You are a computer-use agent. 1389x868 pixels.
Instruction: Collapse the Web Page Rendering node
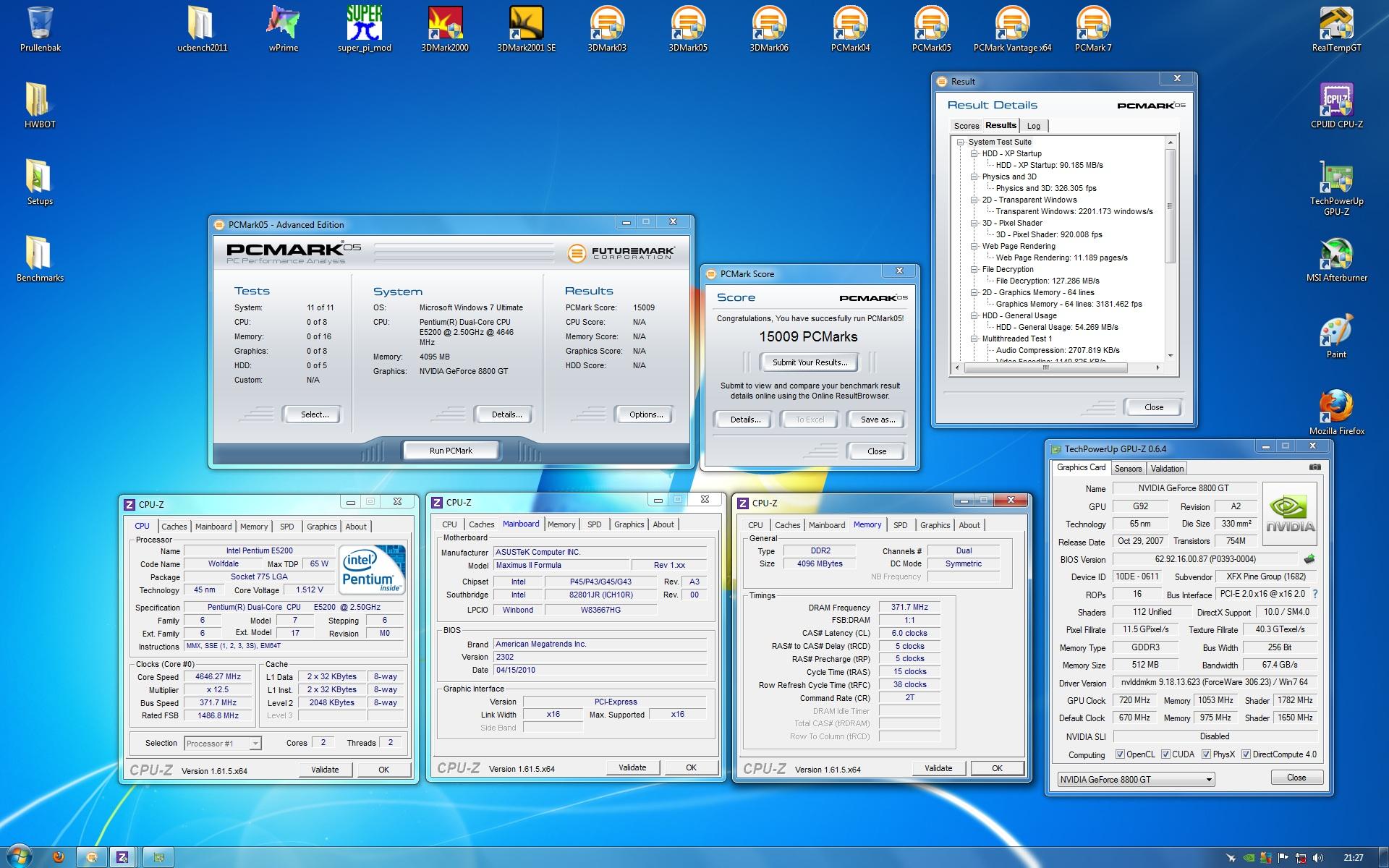tap(974, 247)
